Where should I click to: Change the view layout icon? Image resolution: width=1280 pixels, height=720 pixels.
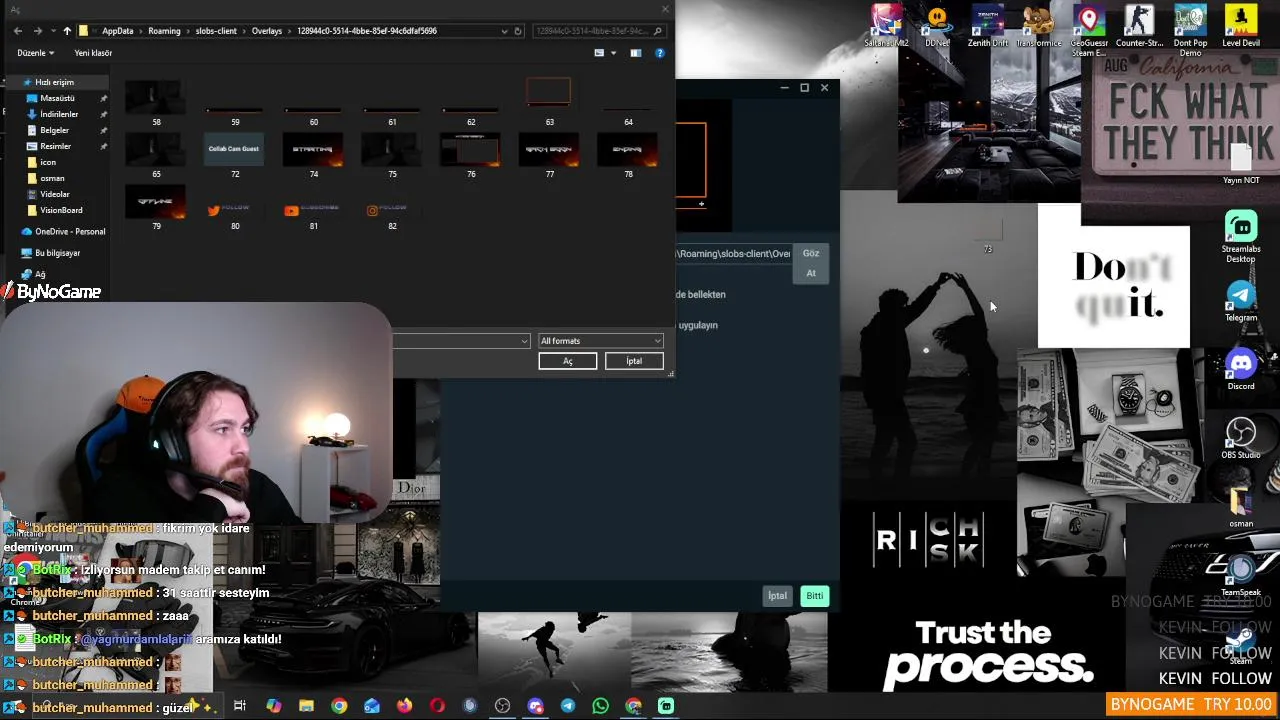pos(599,53)
